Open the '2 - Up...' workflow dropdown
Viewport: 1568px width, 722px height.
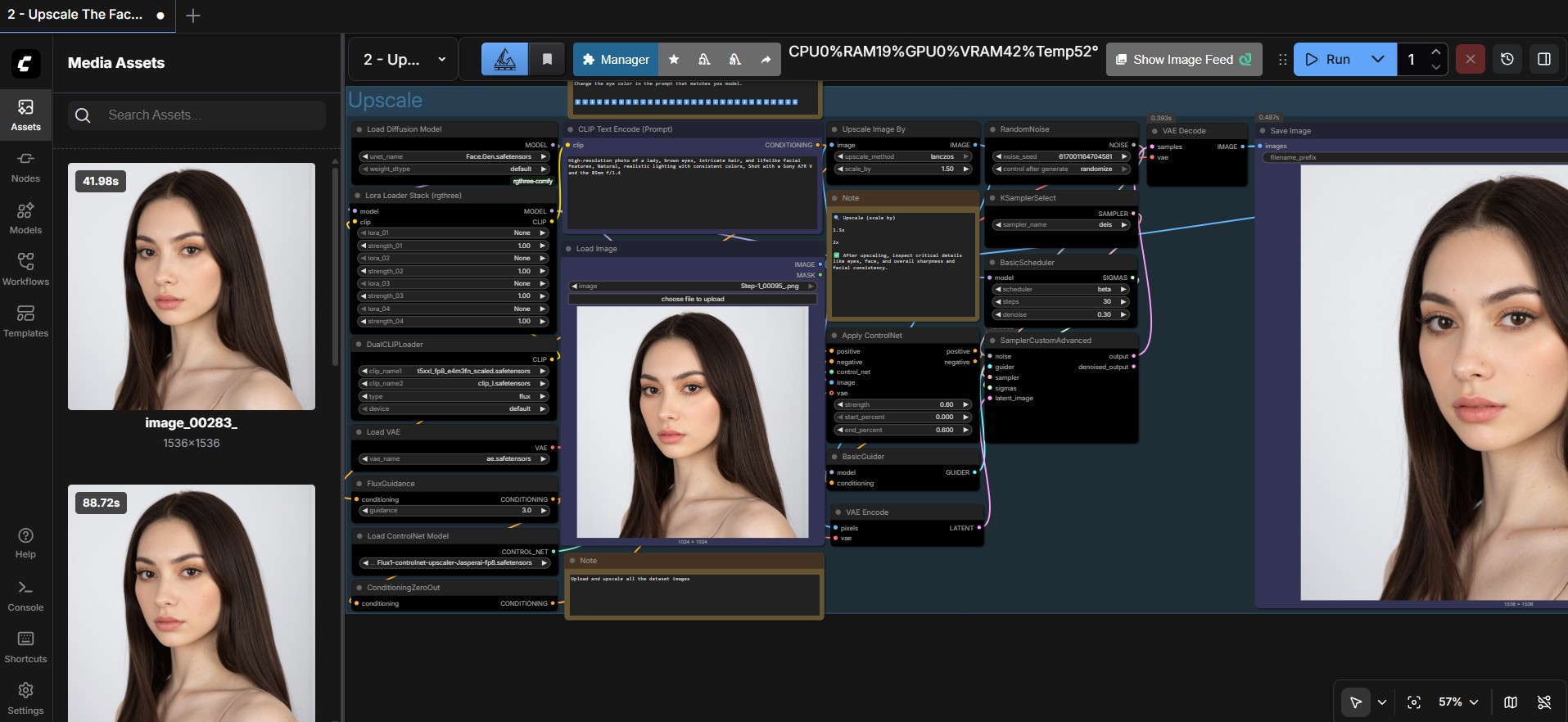[404, 60]
